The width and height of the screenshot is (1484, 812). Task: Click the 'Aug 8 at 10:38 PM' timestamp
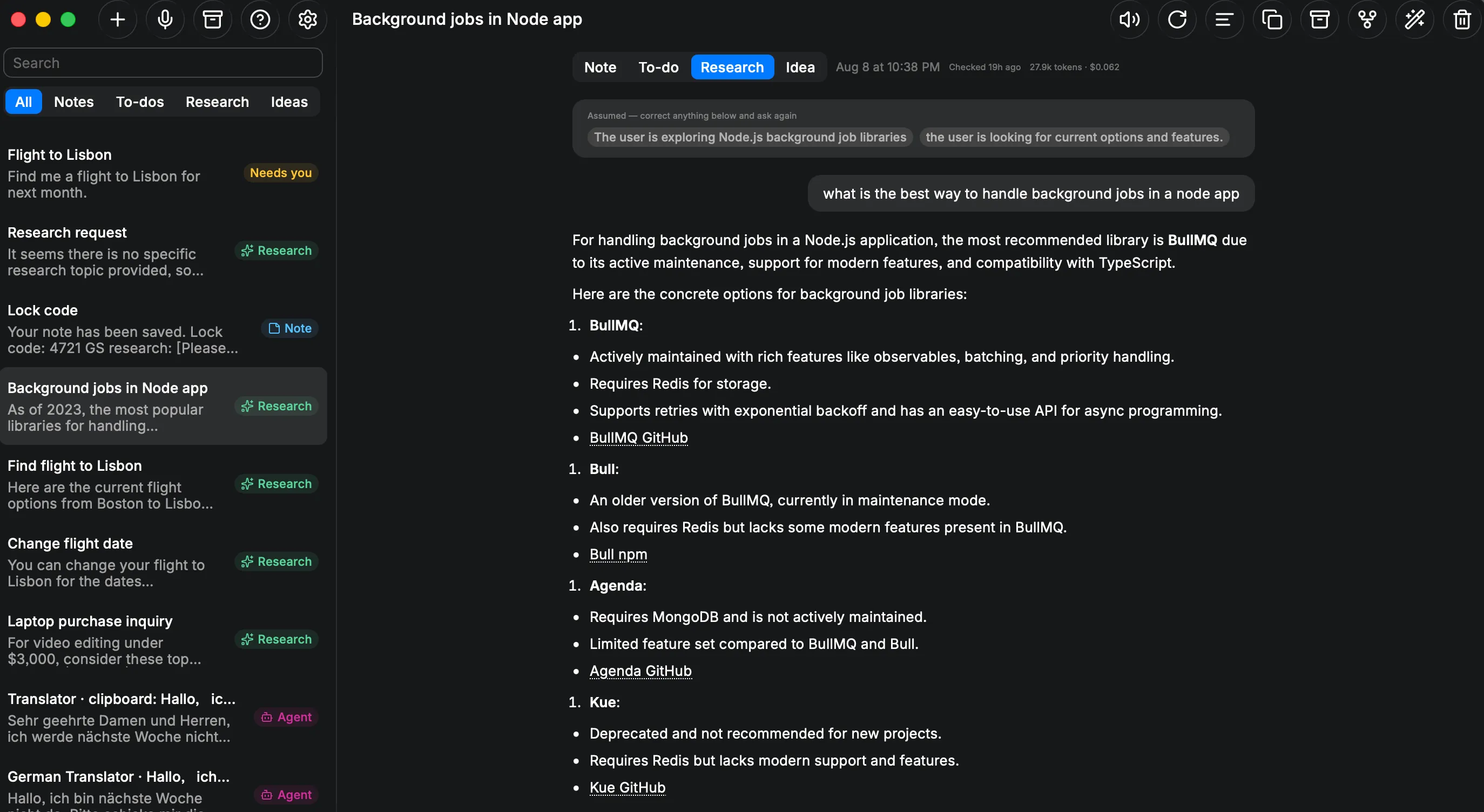tap(888, 67)
